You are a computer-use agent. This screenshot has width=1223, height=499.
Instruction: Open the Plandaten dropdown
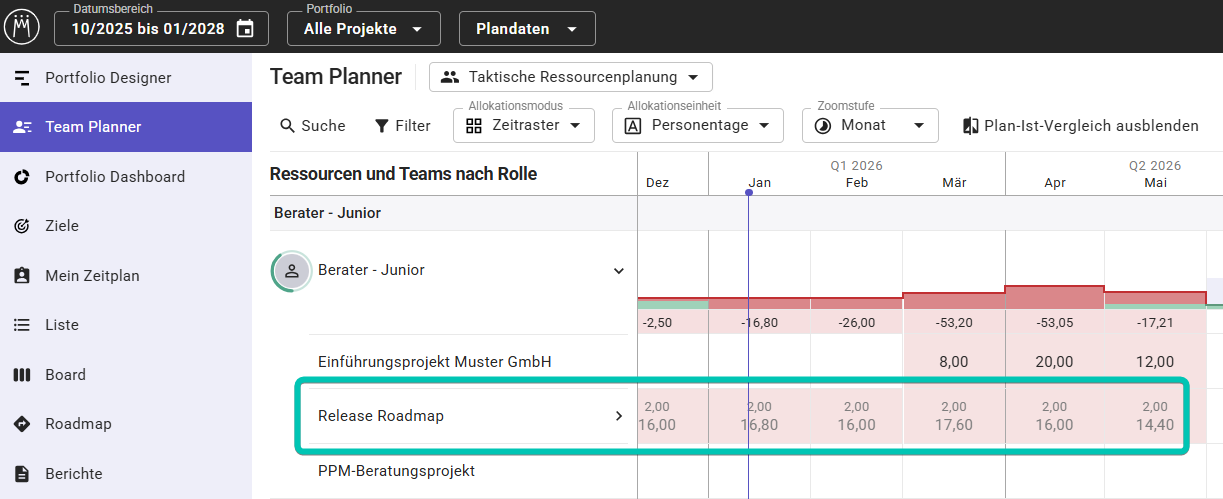click(x=527, y=29)
